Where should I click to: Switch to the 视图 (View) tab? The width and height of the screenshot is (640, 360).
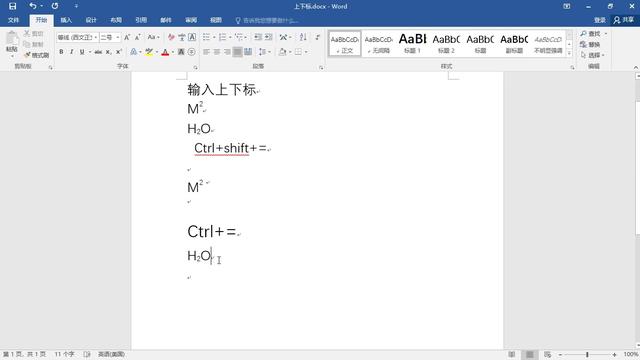tap(216, 20)
